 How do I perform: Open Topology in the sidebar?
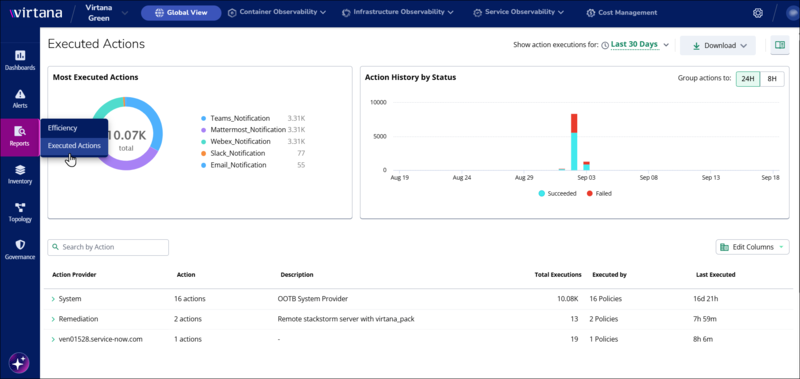click(20, 212)
